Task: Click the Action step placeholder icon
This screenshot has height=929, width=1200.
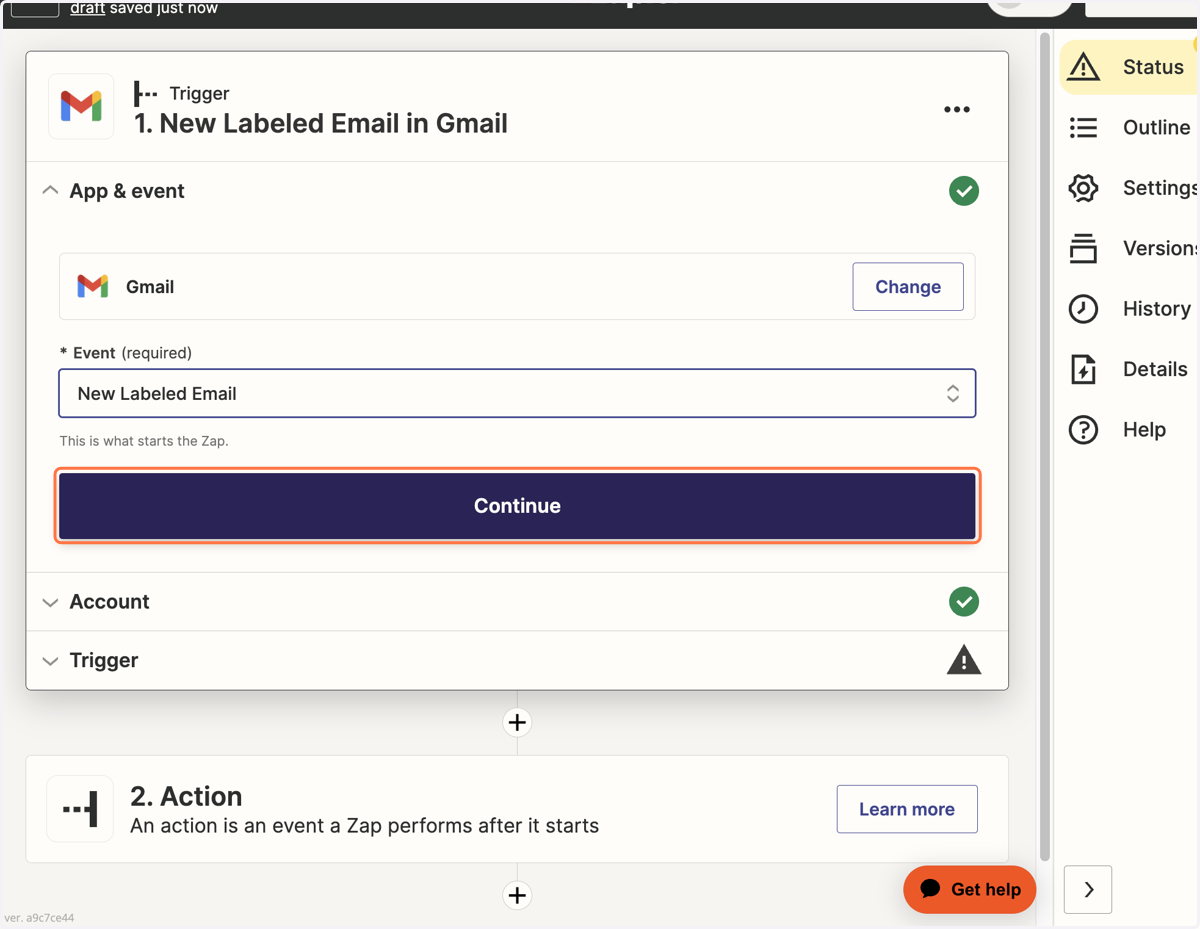Action: (80, 808)
